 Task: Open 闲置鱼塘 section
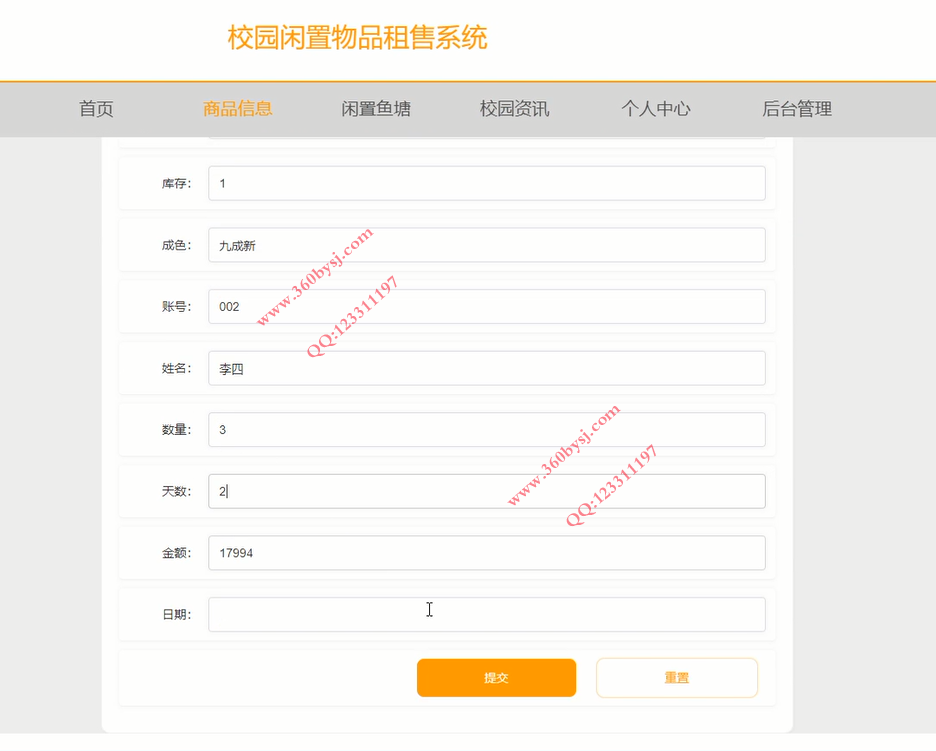coord(376,109)
